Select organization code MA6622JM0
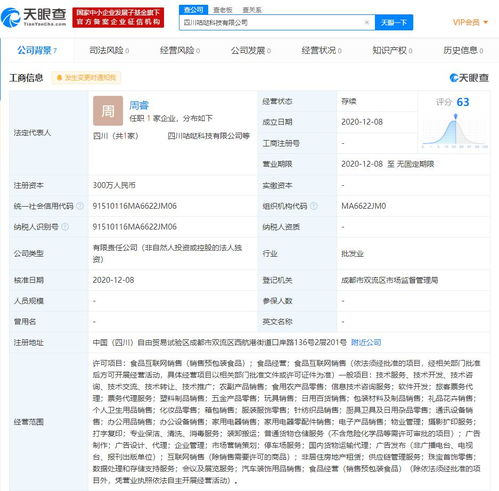Screen dimensions: 499x491 tap(364, 206)
